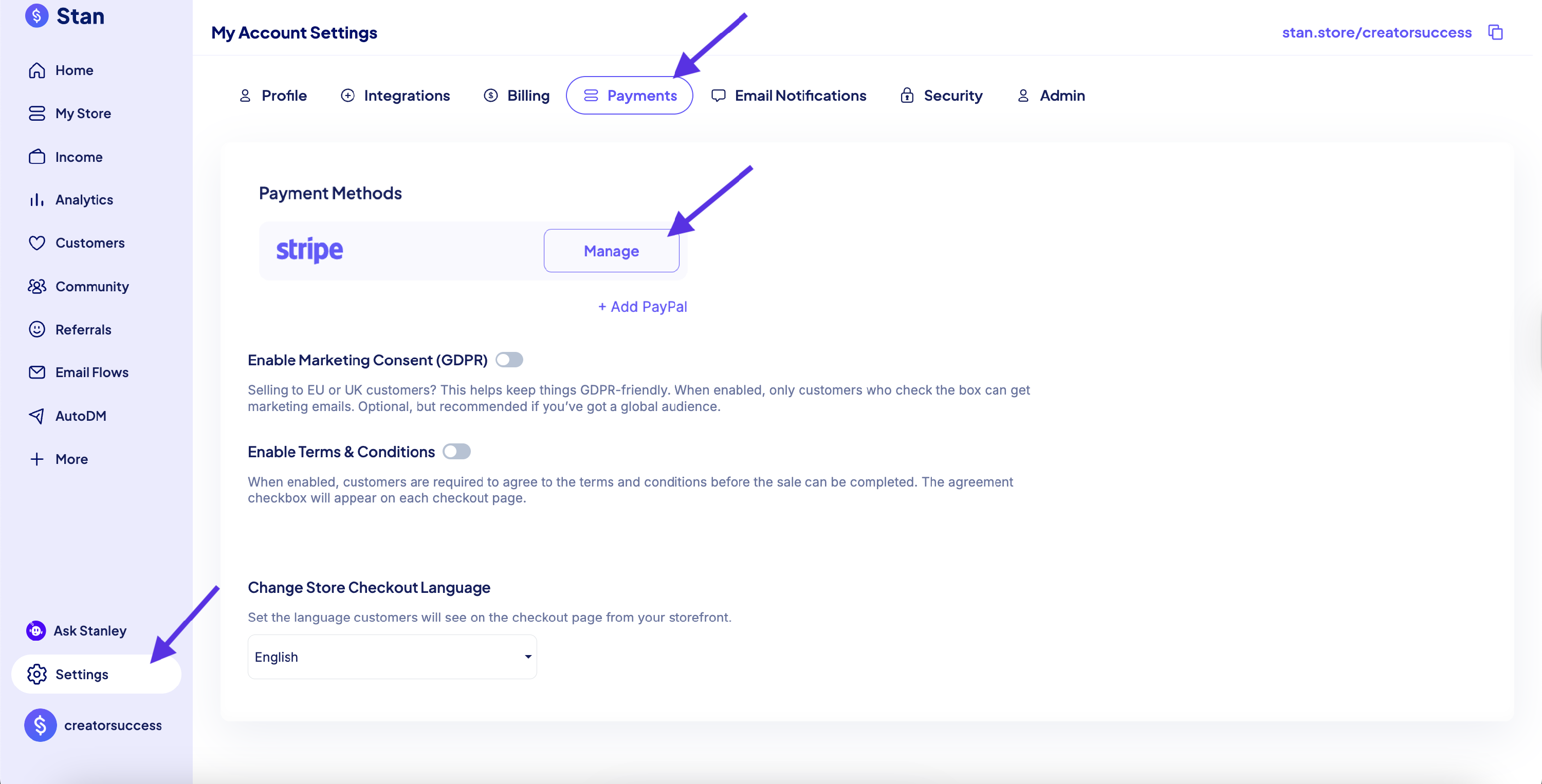This screenshot has width=1542, height=784.
Task: Click the Integrations plus-circle icon
Action: pos(347,96)
